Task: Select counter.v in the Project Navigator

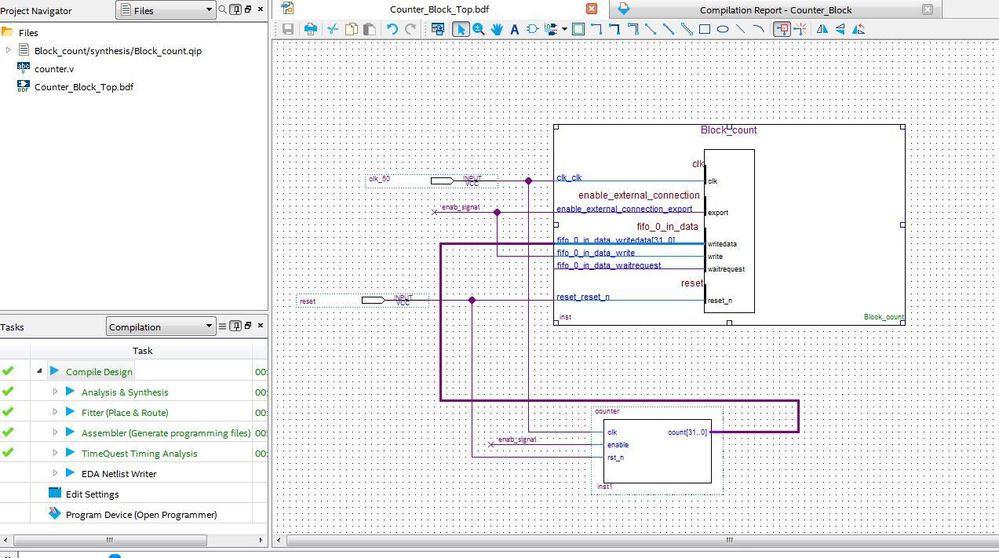Action: [x=54, y=68]
